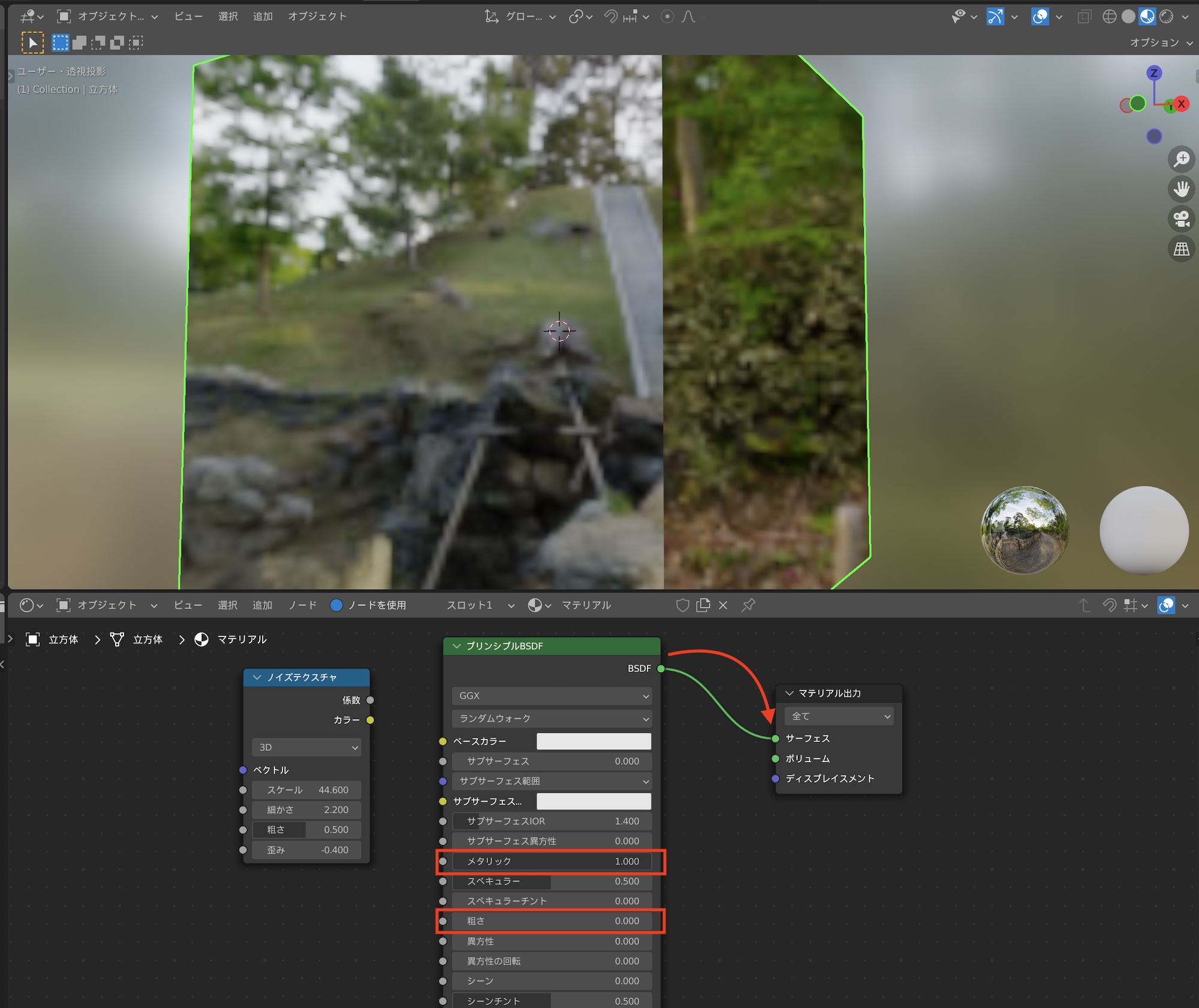Click the ベースカラー color swatch
This screenshot has height=1008, width=1199.
[x=594, y=741]
